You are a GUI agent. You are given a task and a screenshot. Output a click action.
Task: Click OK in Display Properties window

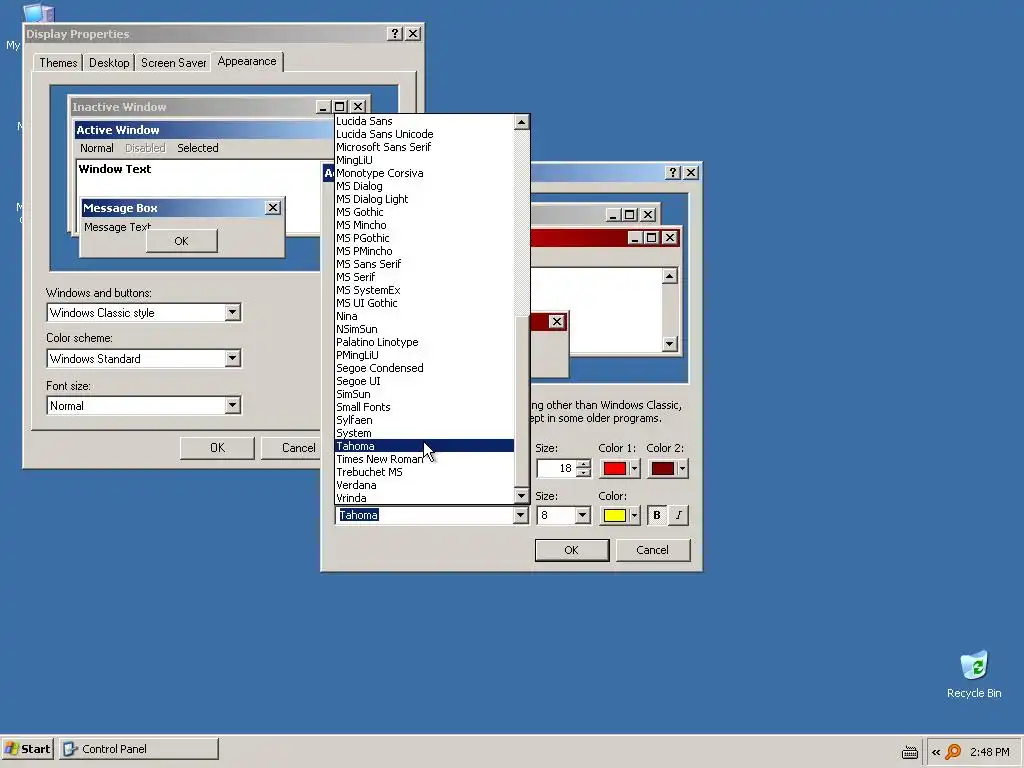click(x=217, y=447)
